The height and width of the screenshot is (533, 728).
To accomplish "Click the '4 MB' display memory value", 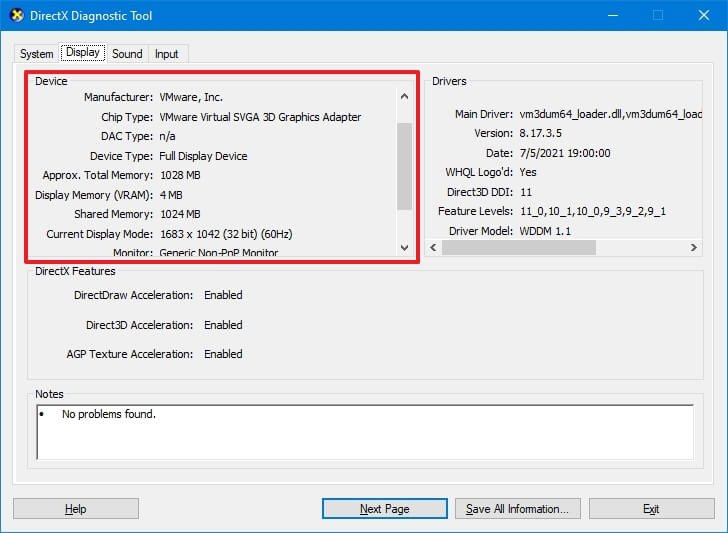I will pos(171,195).
